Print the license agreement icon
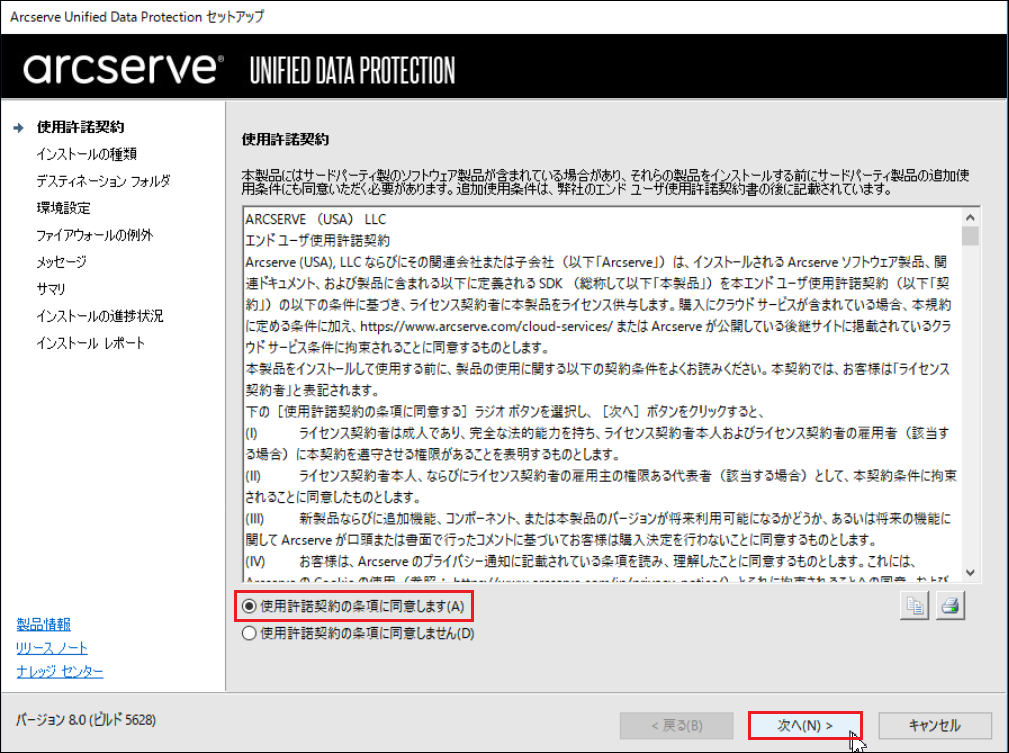 point(950,606)
